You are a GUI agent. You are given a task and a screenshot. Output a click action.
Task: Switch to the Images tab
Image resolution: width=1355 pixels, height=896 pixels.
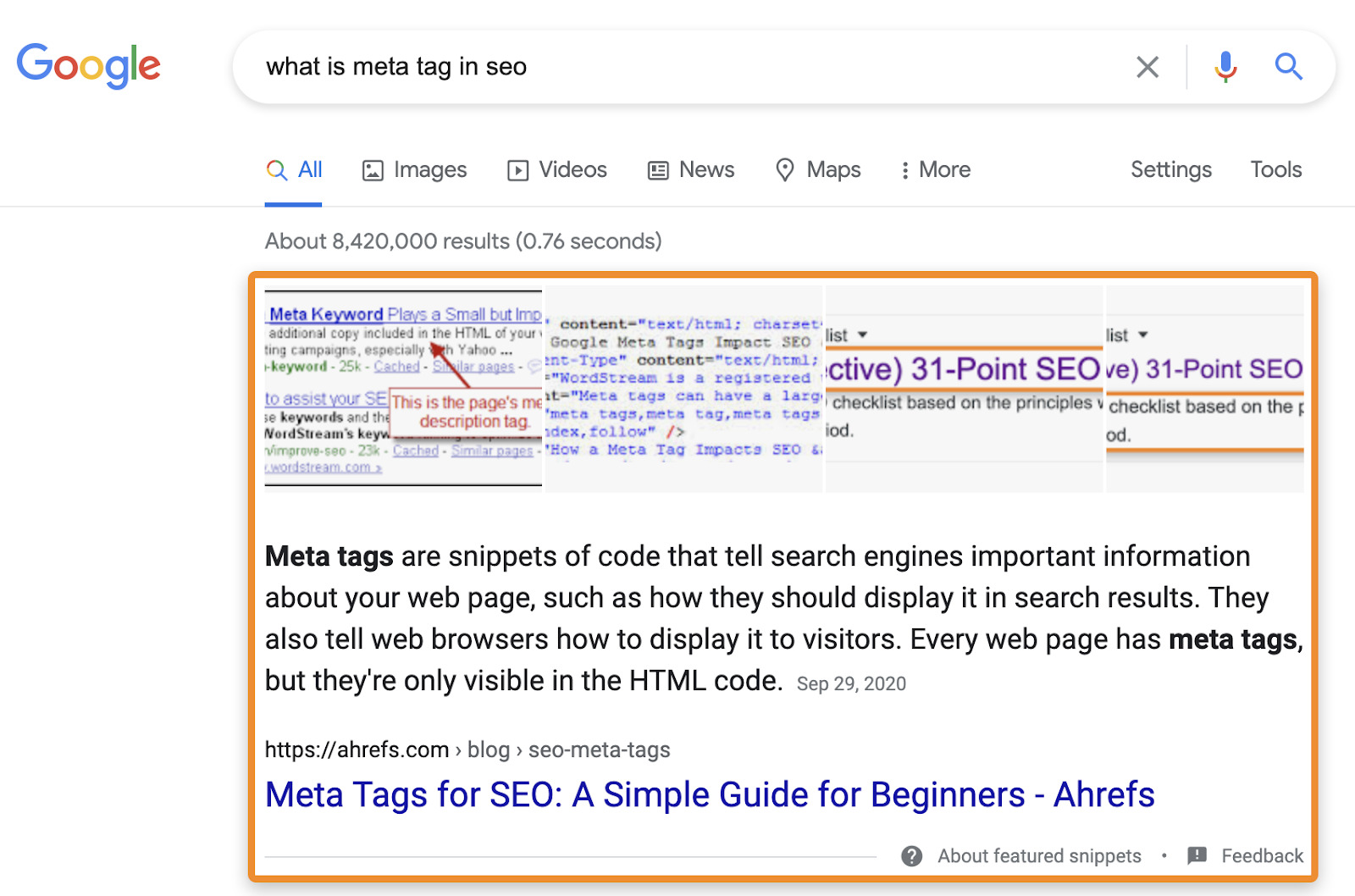pyautogui.click(x=414, y=170)
